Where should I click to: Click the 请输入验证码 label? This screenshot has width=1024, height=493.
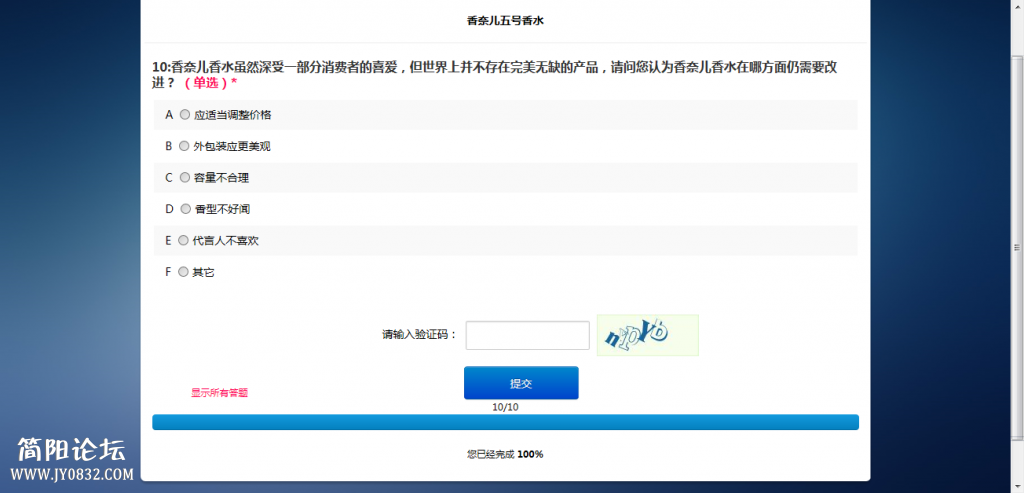(x=419, y=335)
